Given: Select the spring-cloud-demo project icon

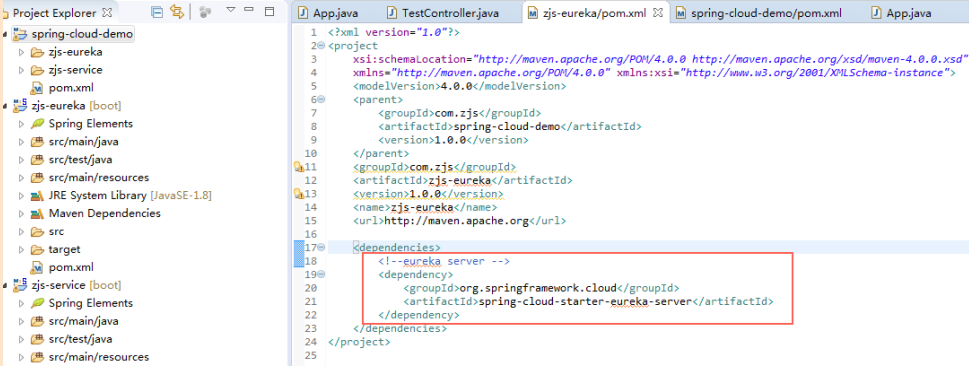Looking at the screenshot, I should (20, 34).
